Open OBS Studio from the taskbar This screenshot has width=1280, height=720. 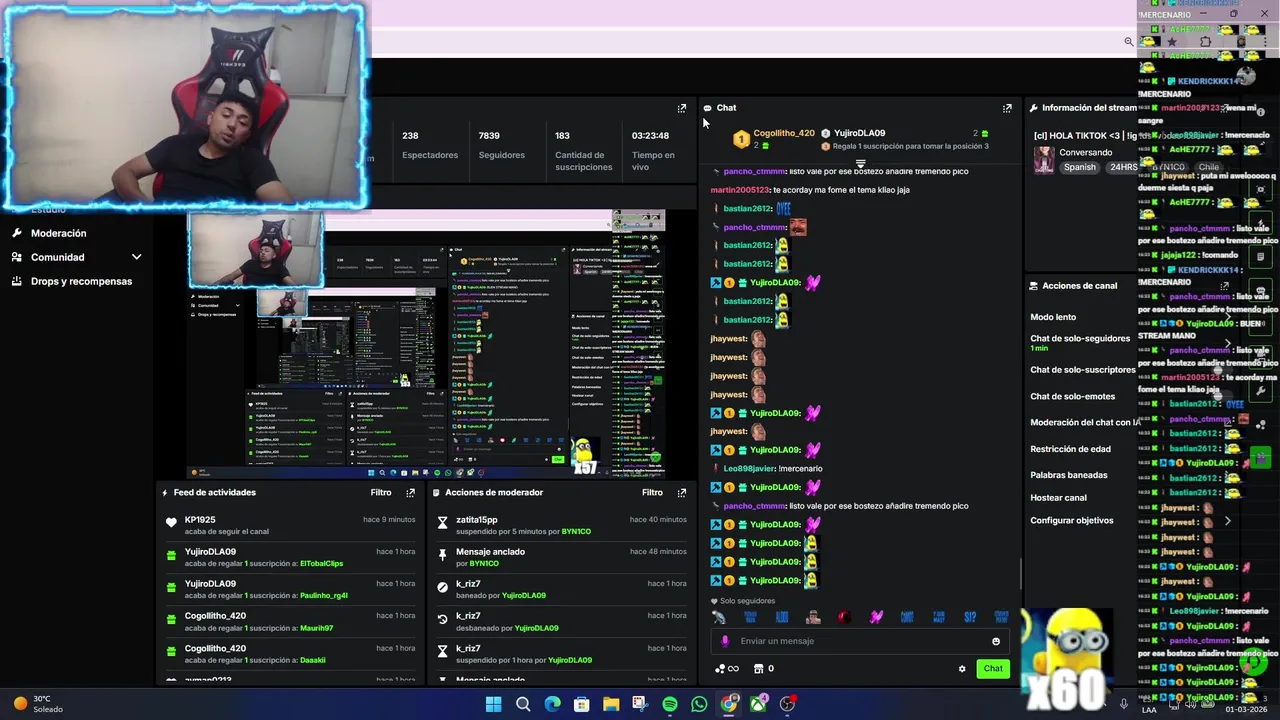pyautogui.click(x=787, y=704)
